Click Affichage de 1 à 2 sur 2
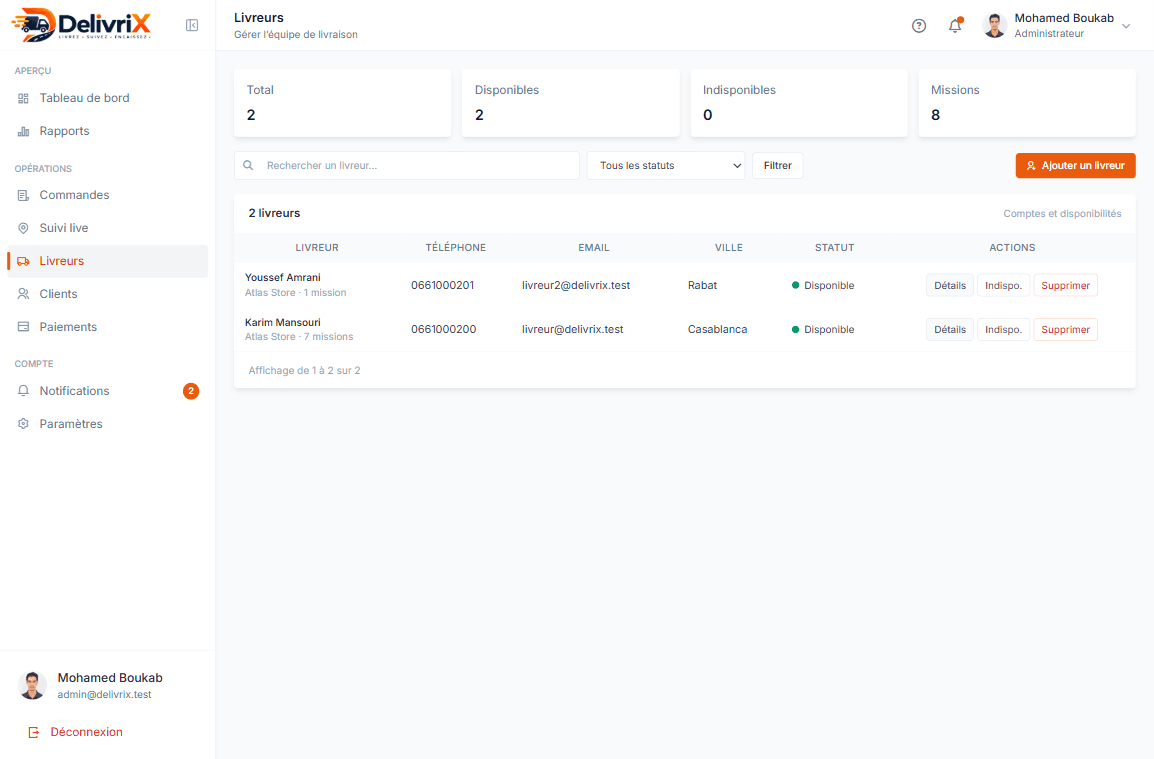This screenshot has width=1154, height=759. (304, 370)
